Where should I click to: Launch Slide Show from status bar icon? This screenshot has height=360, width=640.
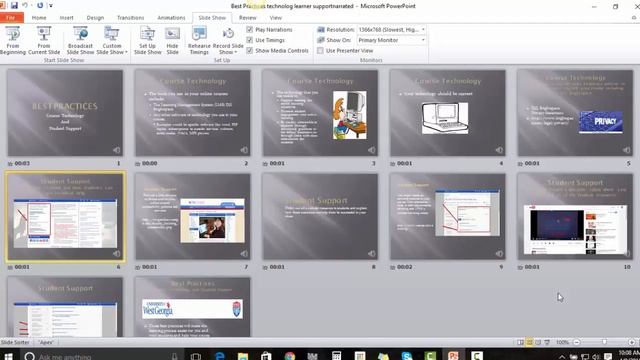tap(547, 342)
